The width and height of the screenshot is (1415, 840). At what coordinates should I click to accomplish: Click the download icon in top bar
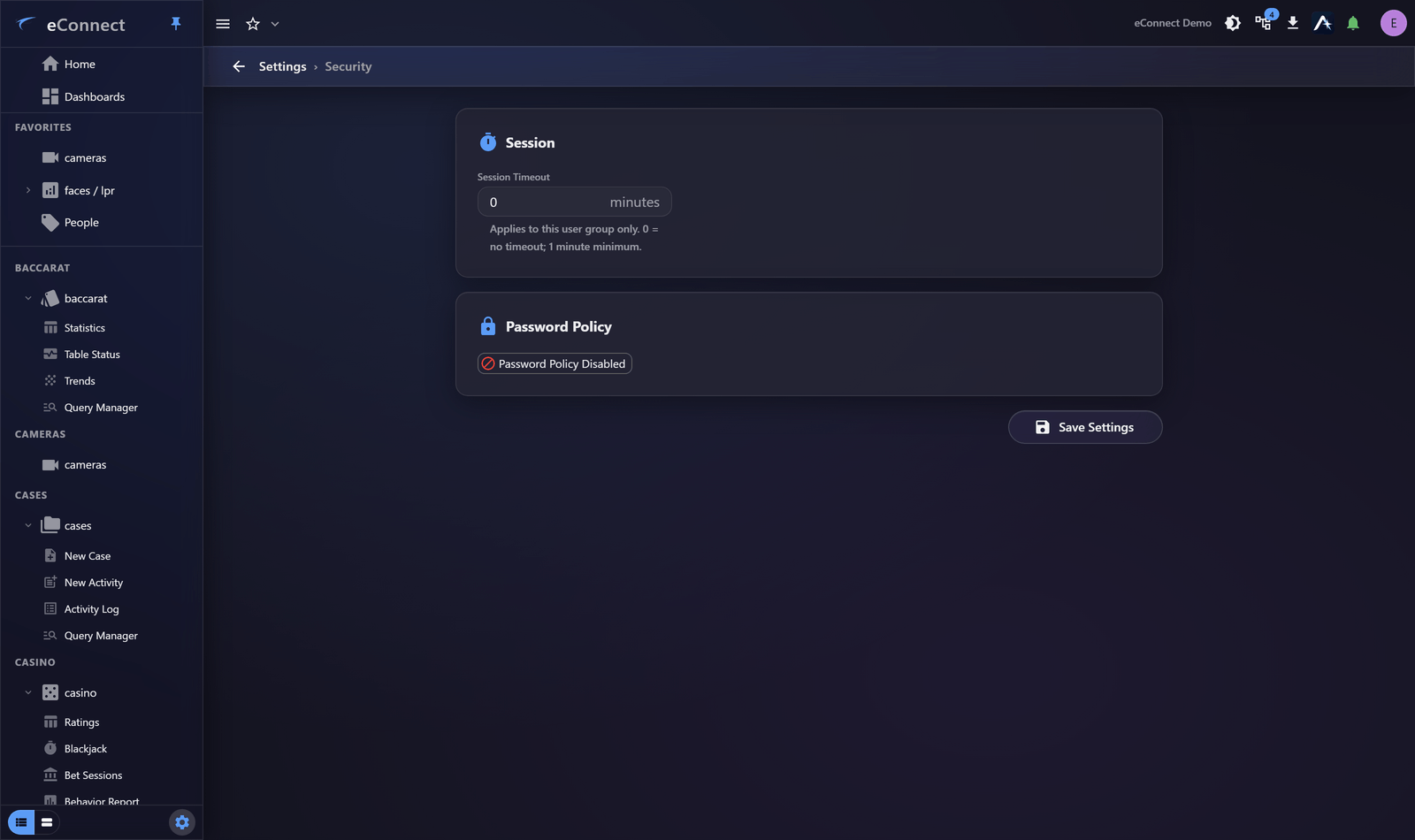[1293, 23]
